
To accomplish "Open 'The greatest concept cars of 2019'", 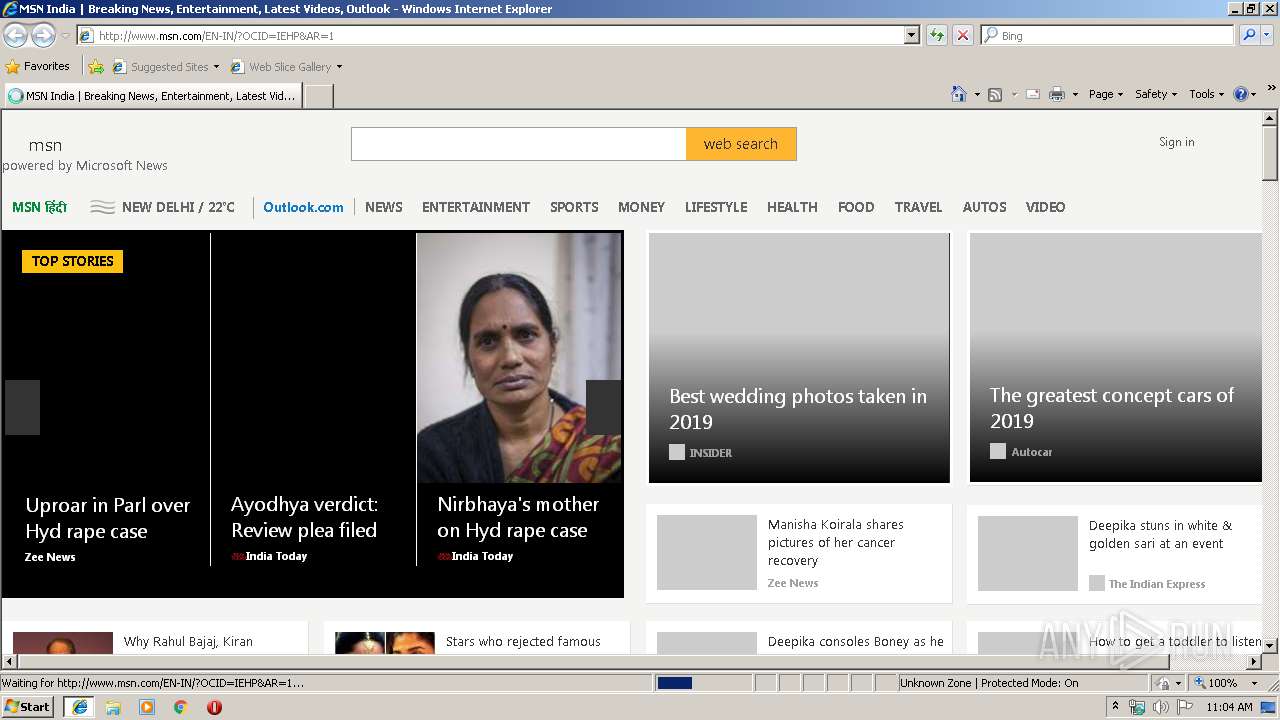I will [x=1112, y=408].
